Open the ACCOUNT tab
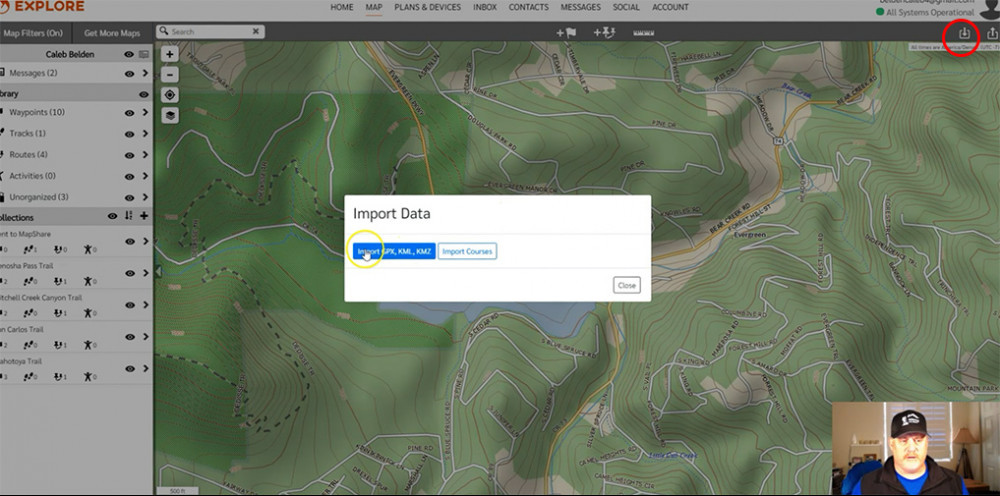 pyautogui.click(x=670, y=8)
